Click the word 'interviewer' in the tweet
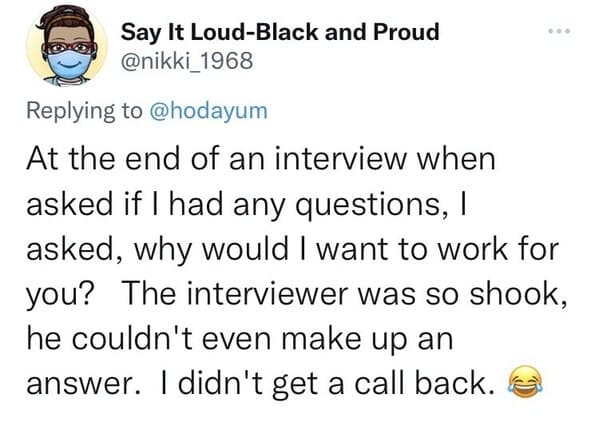 pos(262,294)
